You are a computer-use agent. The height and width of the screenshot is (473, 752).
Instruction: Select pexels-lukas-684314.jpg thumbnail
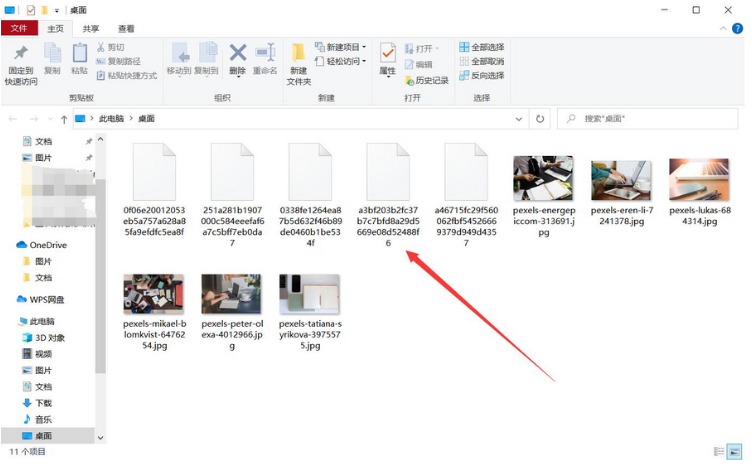click(x=699, y=179)
